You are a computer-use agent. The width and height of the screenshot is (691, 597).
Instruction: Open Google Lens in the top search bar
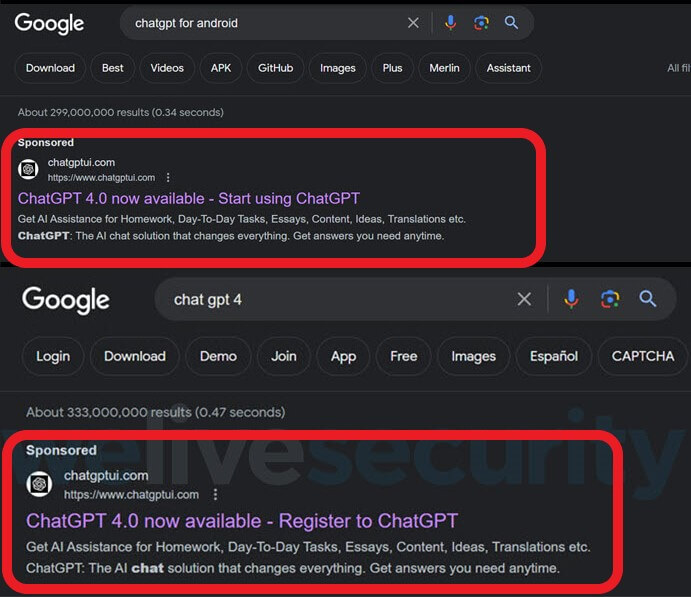coord(481,22)
